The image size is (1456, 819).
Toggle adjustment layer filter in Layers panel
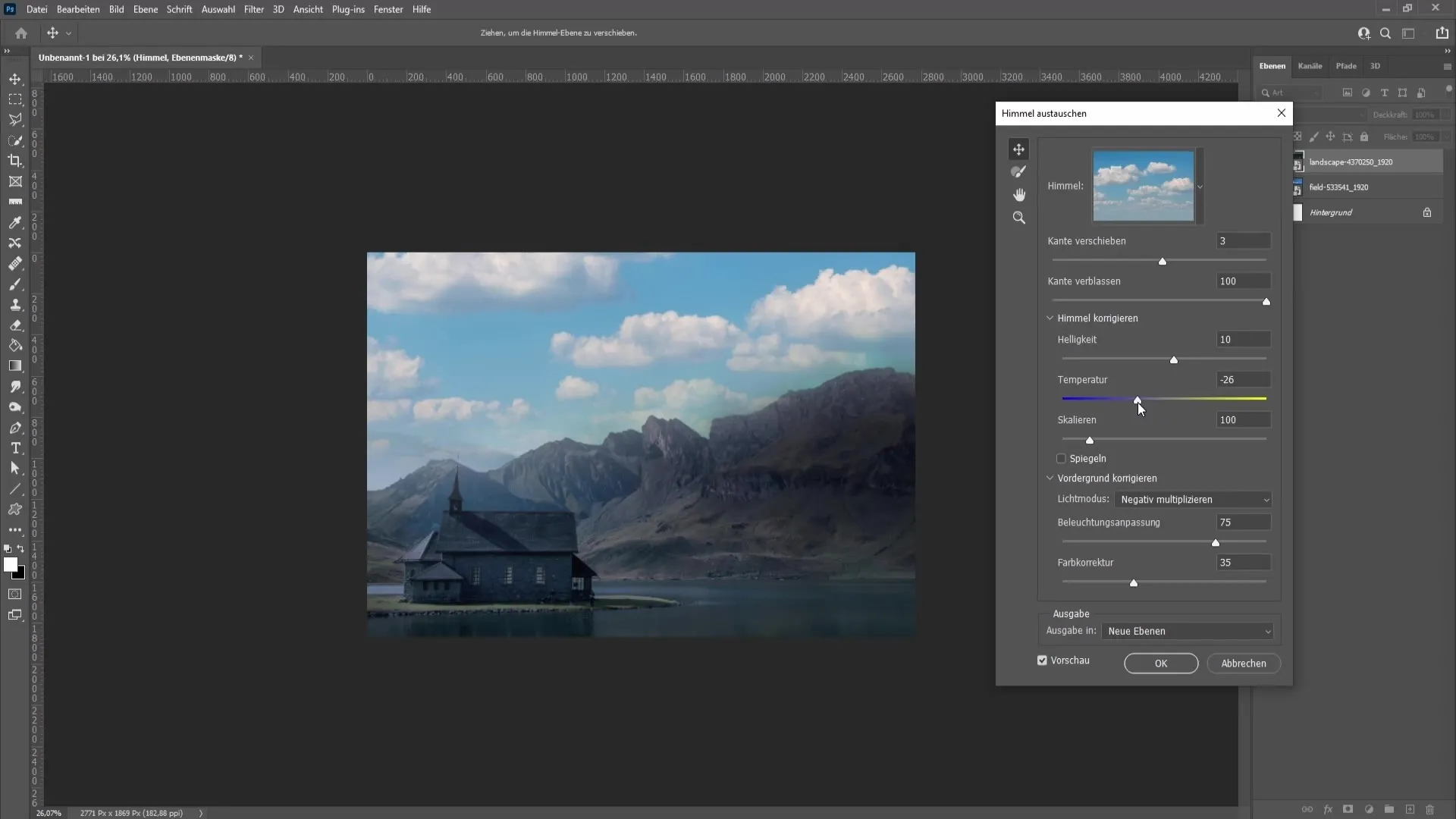(x=1366, y=93)
